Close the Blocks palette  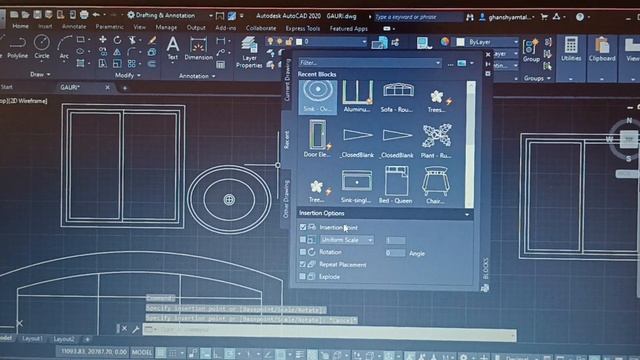coord(488,54)
